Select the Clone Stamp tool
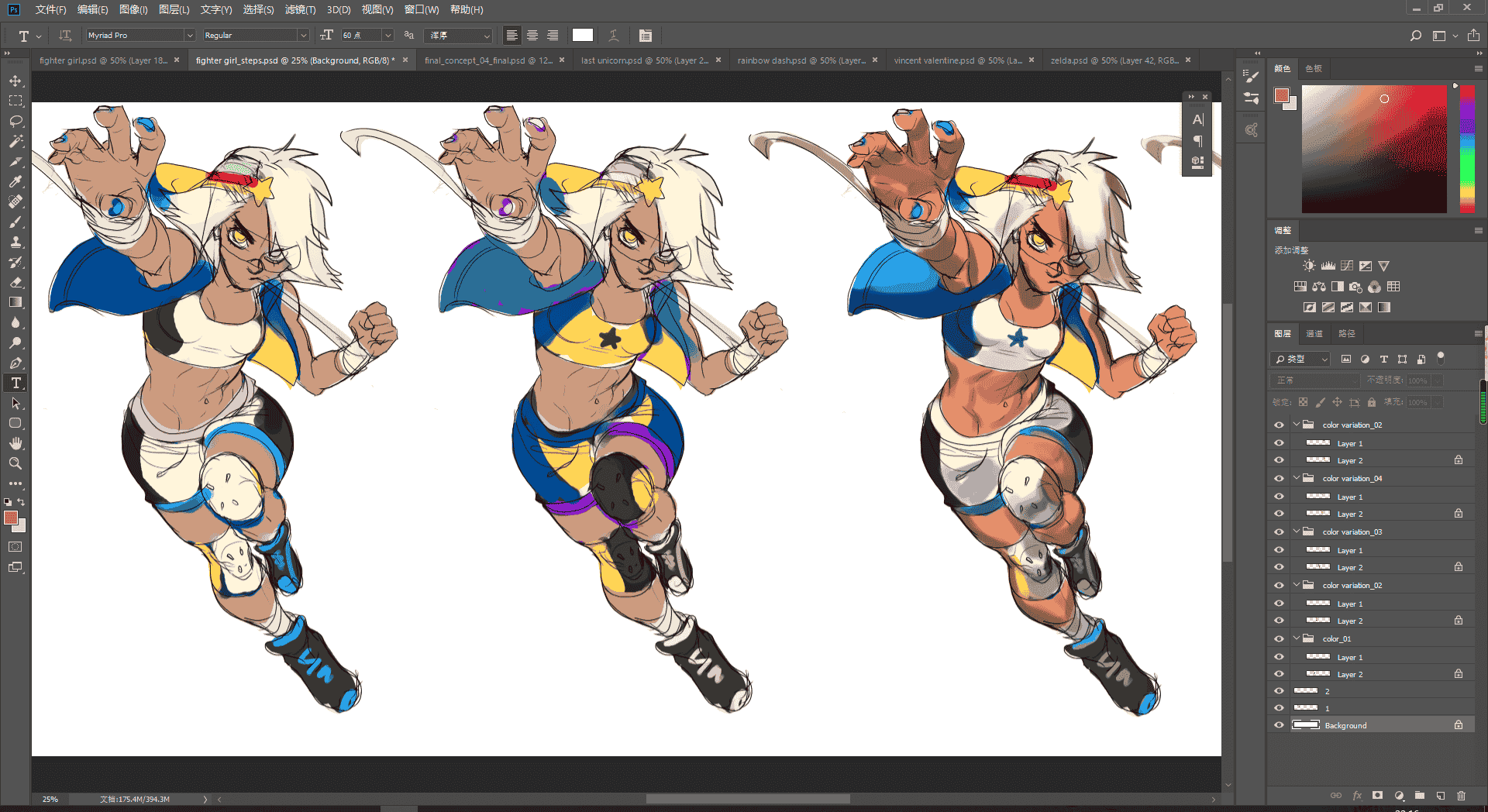Viewport: 1488px width, 812px height. [15, 243]
